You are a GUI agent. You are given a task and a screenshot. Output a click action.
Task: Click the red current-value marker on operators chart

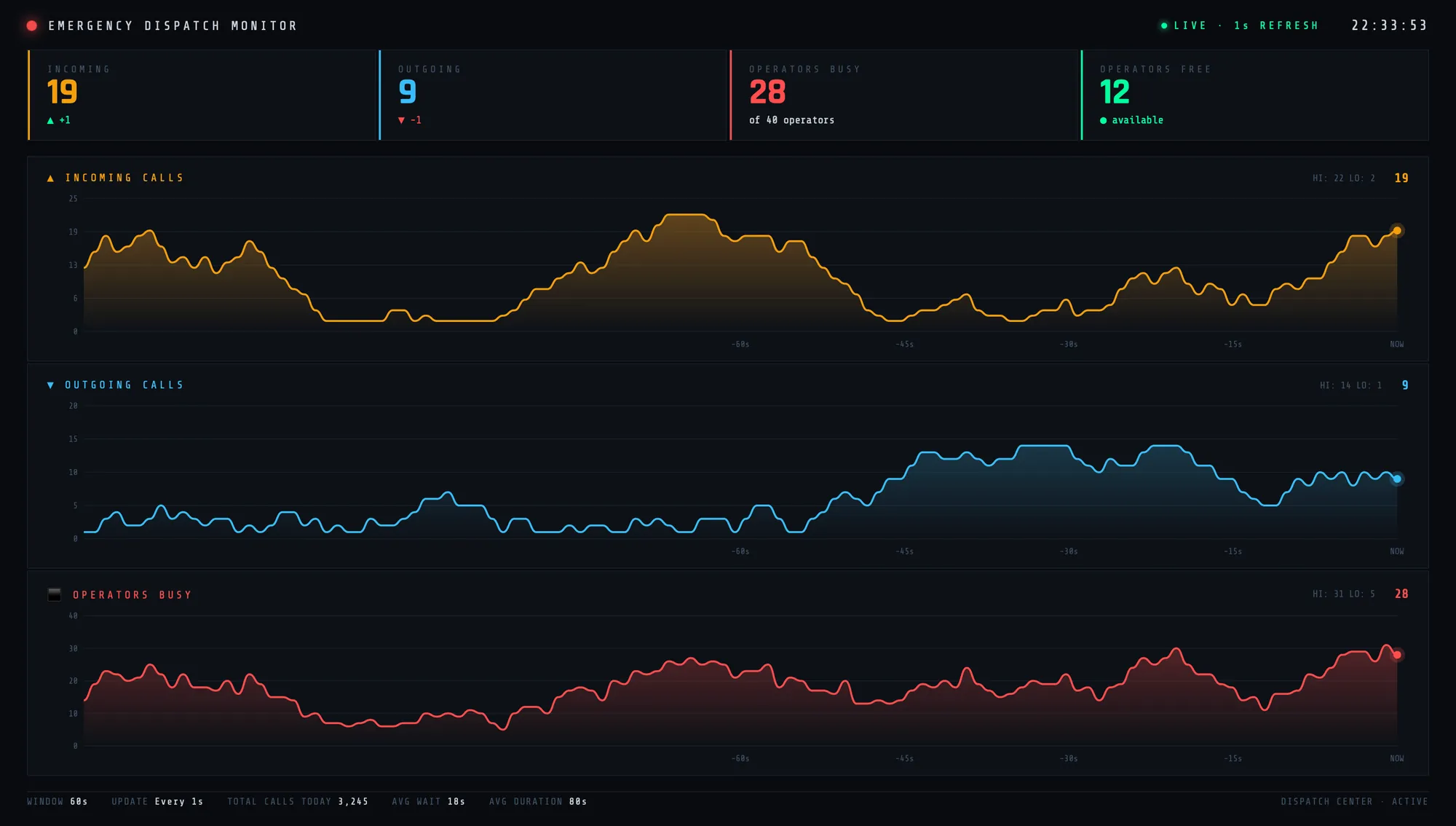[1397, 655]
